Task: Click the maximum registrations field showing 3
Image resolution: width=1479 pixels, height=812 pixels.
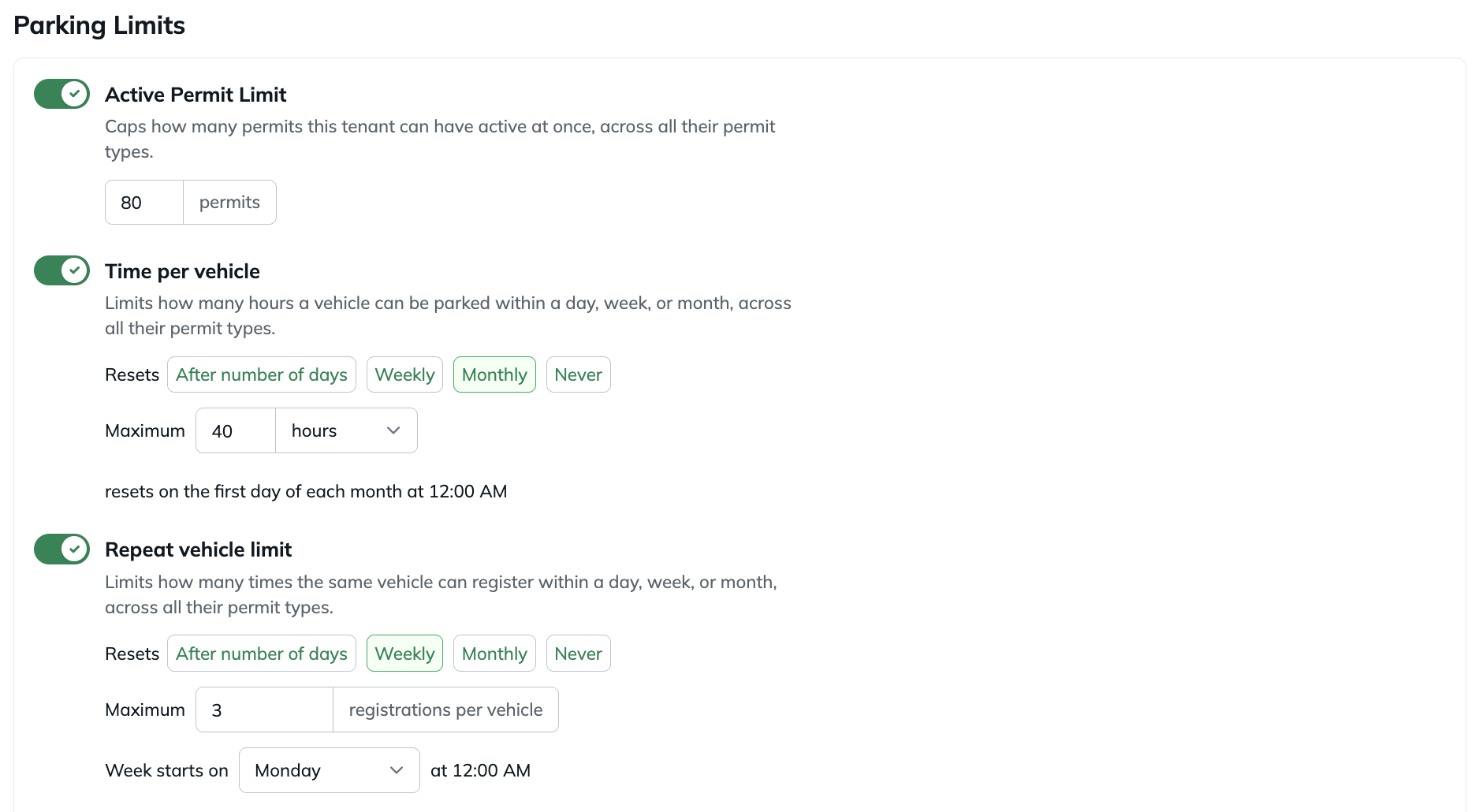Action: coord(264,710)
